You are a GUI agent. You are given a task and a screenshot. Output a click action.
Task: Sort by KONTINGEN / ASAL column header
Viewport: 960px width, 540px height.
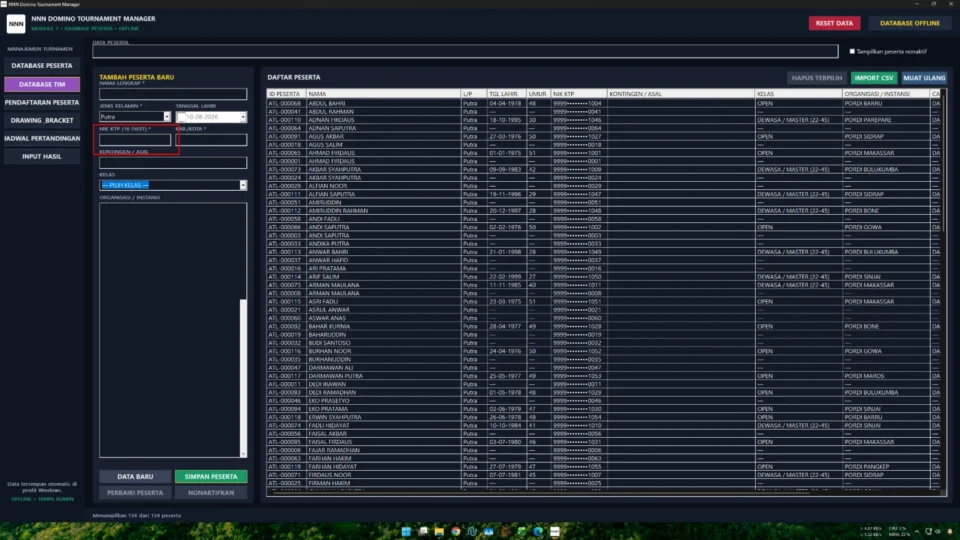point(680,94)
